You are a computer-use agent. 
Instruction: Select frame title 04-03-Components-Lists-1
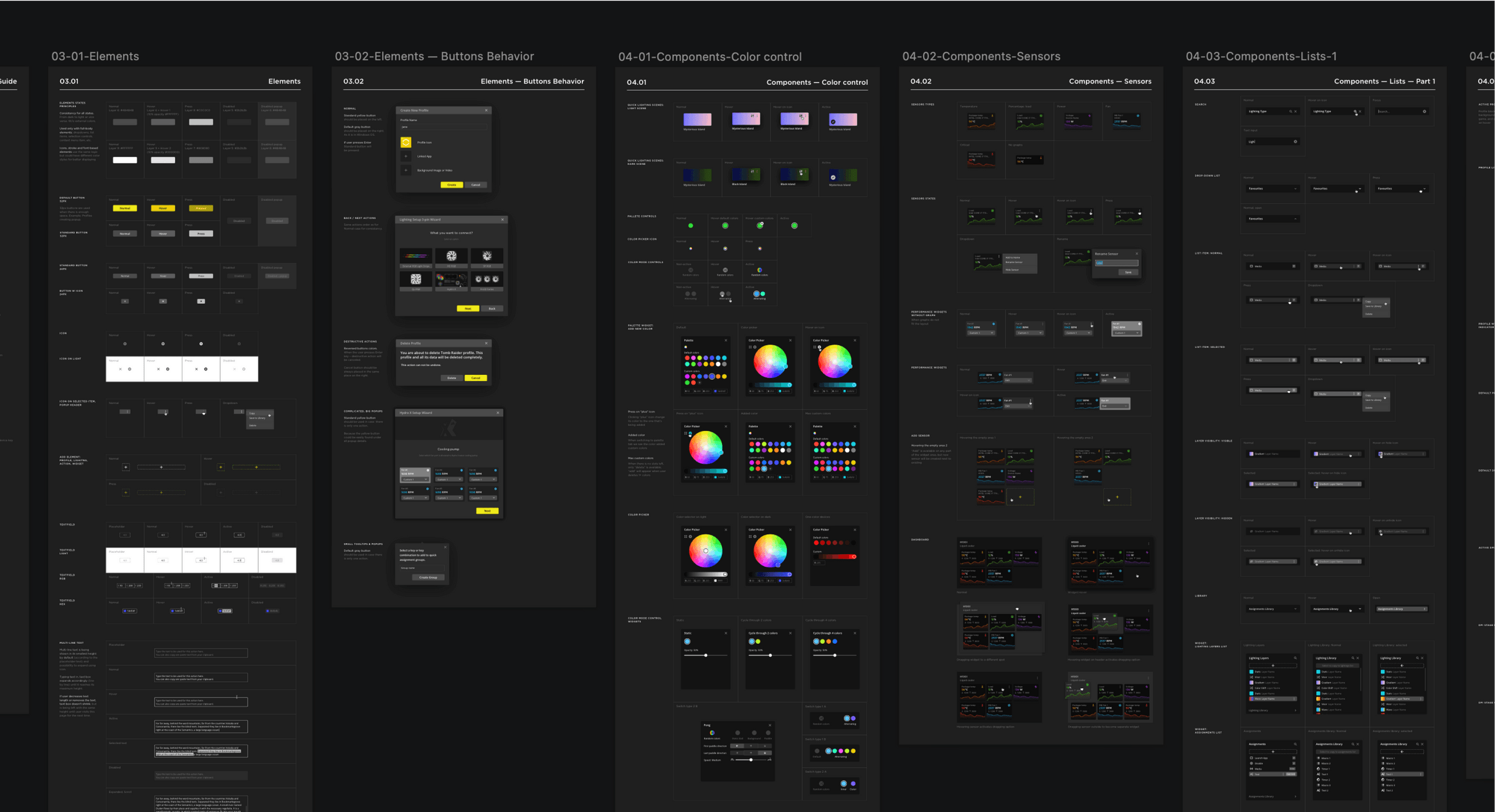point(1261,56)
